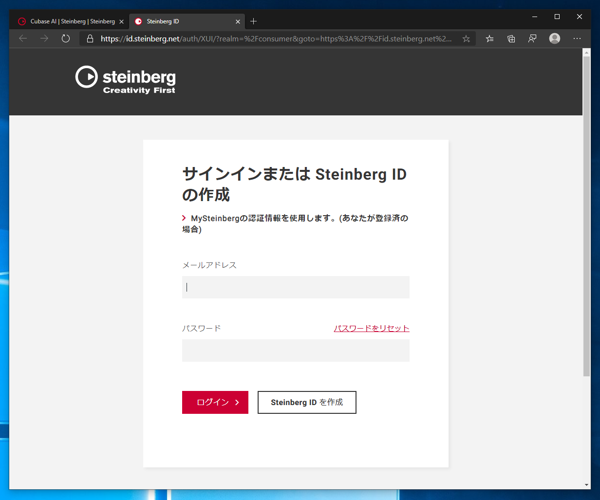Reload the page with refresh icon
The height and width of the screenshot is (500, 600).
click(x=66, y=38)
